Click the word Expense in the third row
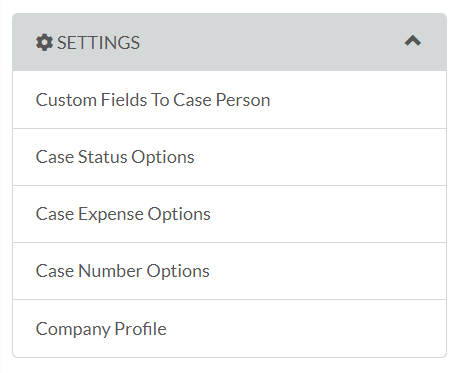 [x=111, y=214]
